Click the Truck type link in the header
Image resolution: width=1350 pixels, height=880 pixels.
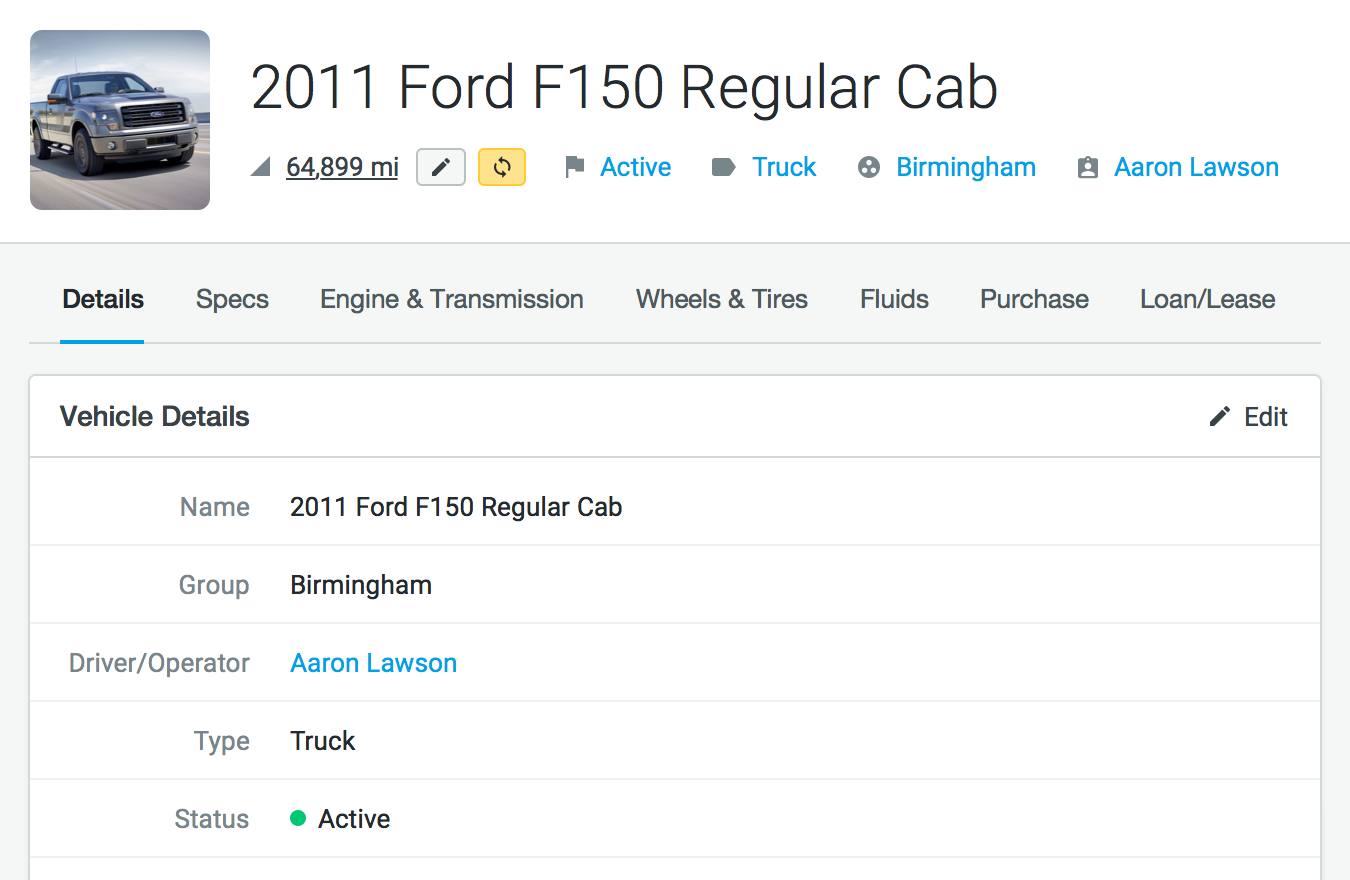[x=785, y=167]
